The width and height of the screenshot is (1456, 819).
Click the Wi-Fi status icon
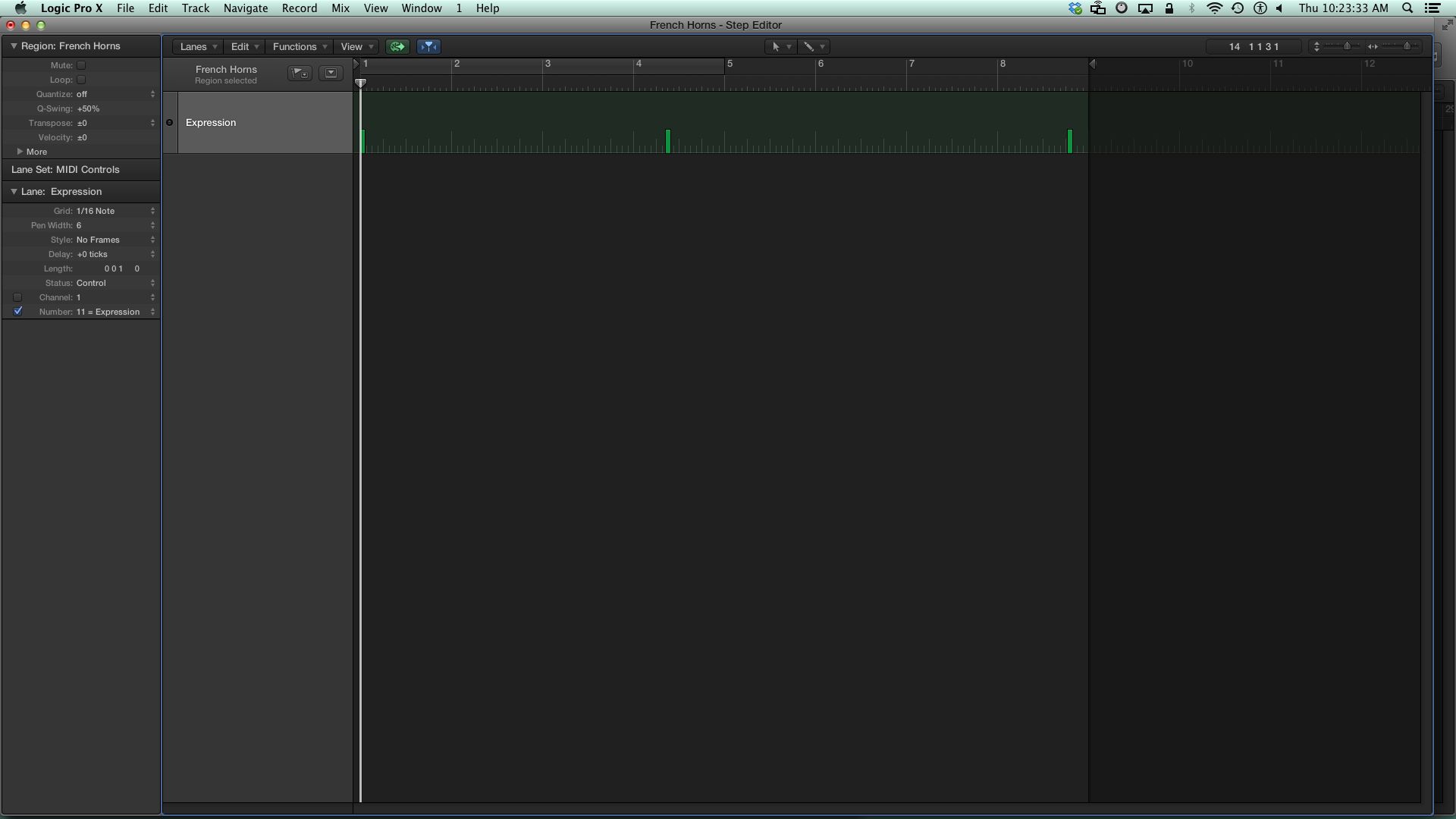point(1214,8)
